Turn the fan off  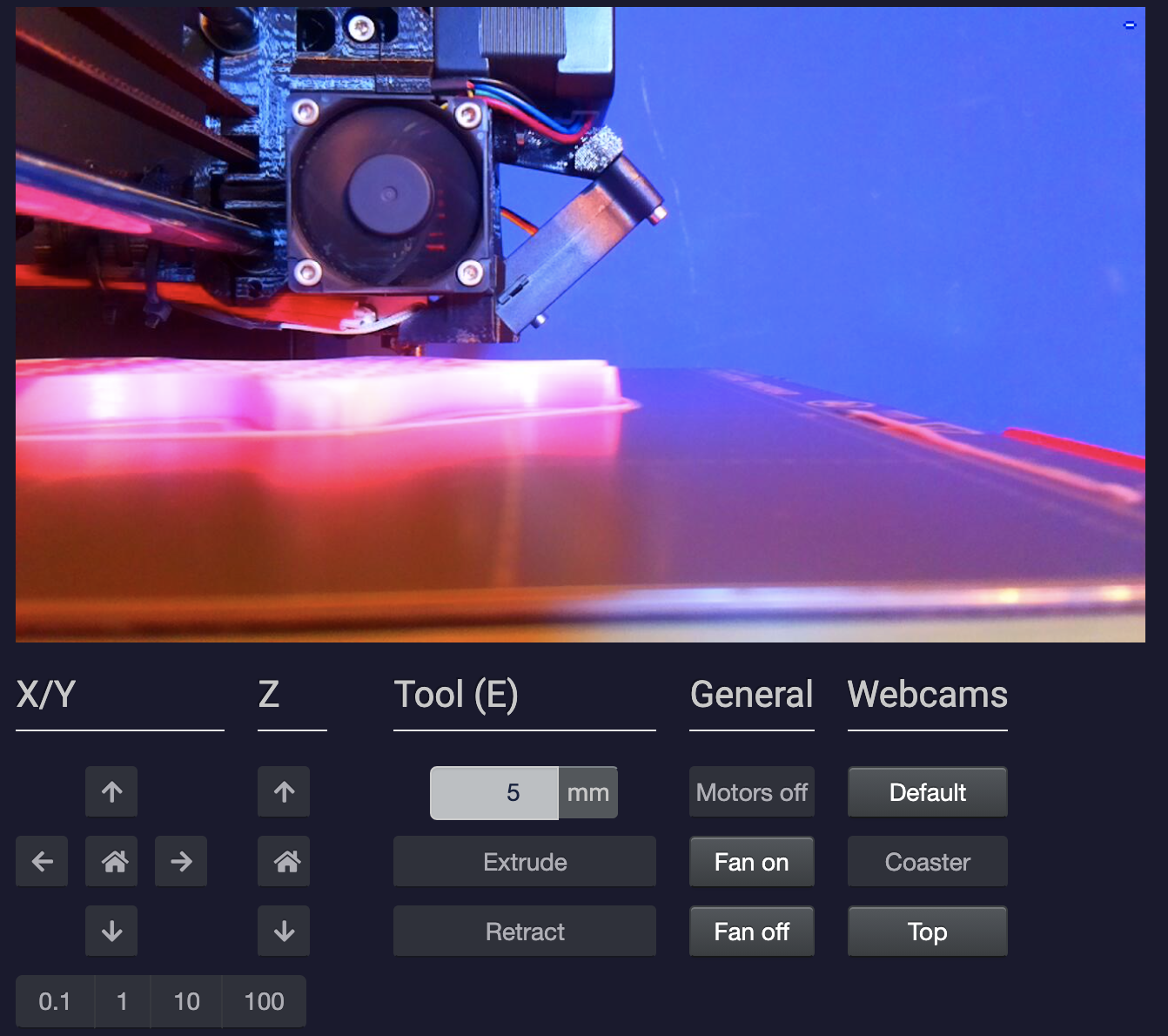point(751,932)
